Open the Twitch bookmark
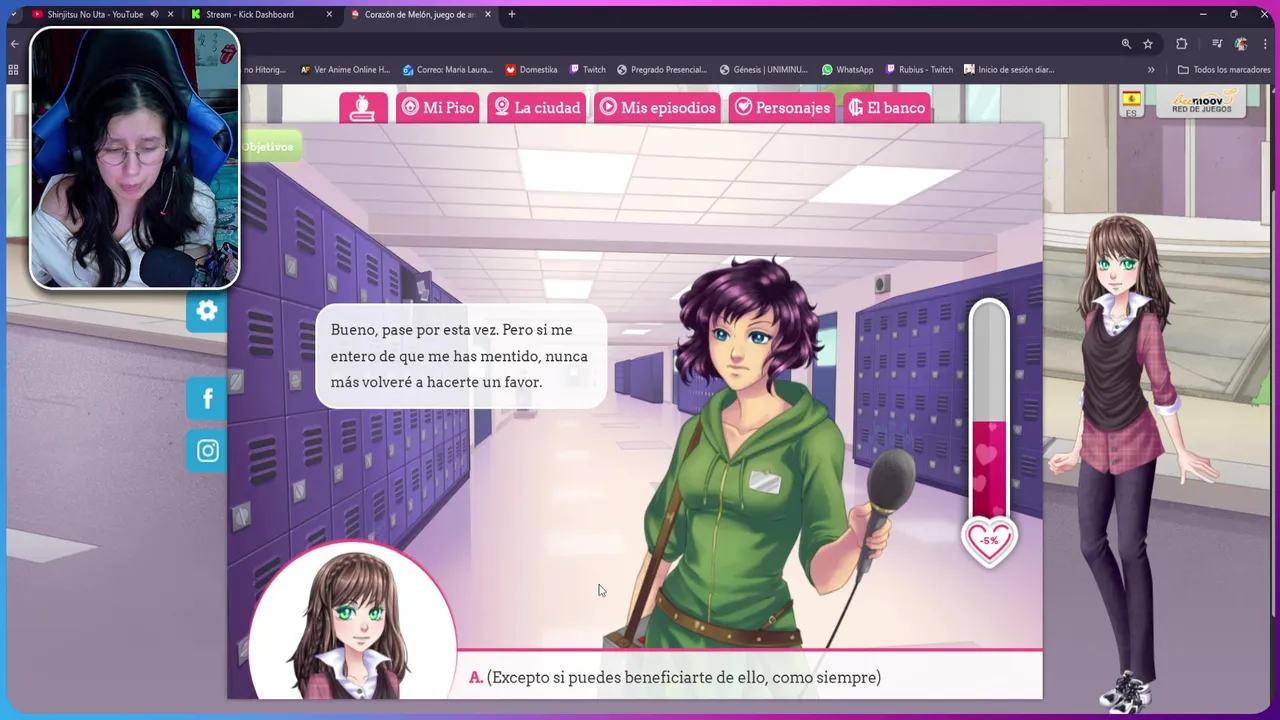The image size is (1280, 720). pyautogui.click(x=587, y=70)
